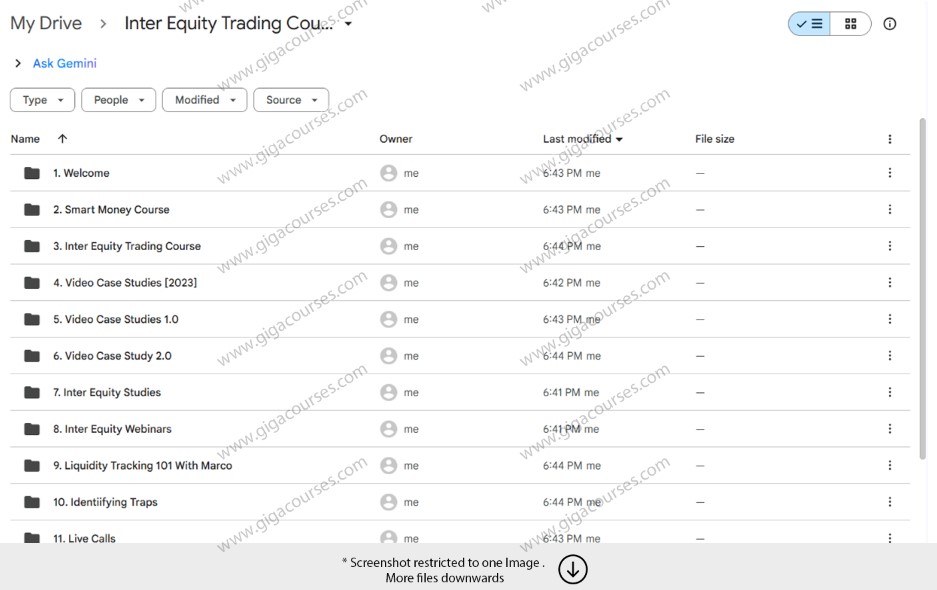
Task: Open the details info icon
Action: pos(889,24)
